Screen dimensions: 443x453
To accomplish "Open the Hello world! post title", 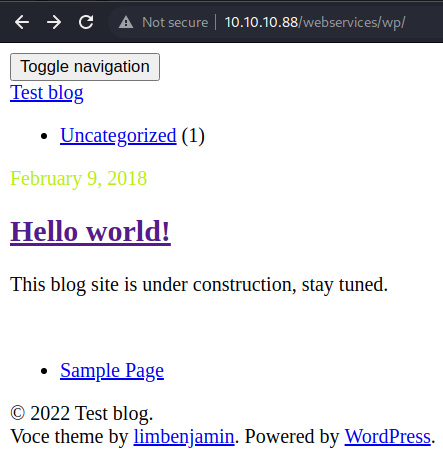I will pyautogui.click(x=90, y=231).
